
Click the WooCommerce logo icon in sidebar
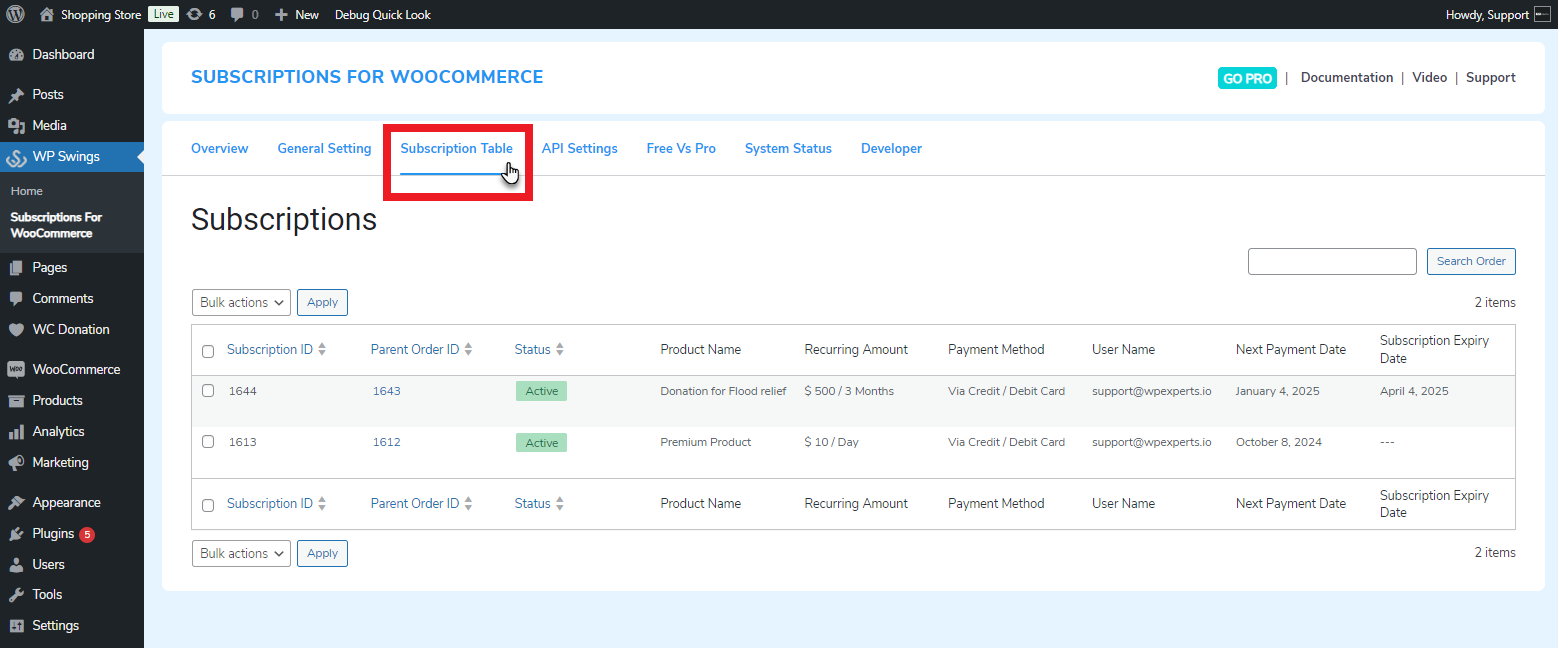16,370
